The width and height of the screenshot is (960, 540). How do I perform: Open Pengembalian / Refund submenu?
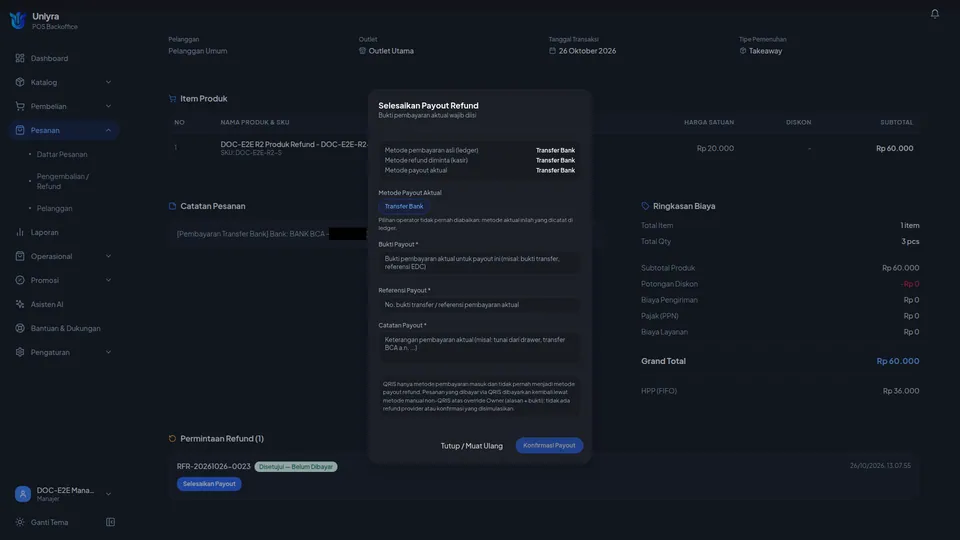64,181
